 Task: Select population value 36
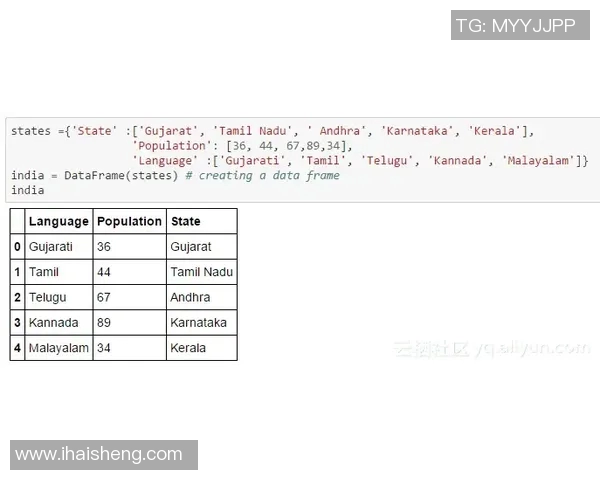[x=104, y=246]
